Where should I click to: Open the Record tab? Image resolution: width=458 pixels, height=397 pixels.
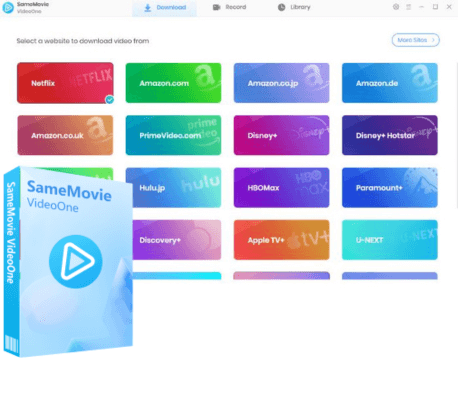click(x=229, y=7)
